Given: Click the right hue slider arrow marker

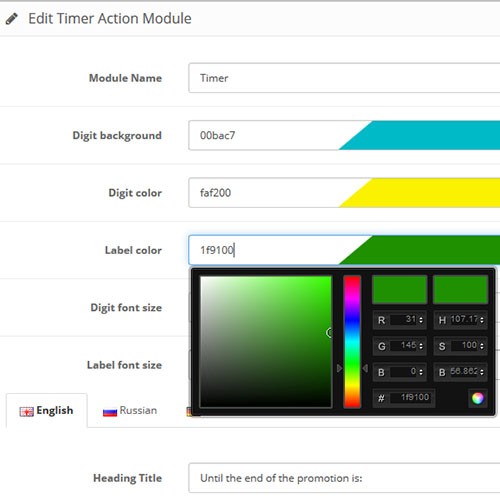Looking at the screenshot, I should pos(365,368).
